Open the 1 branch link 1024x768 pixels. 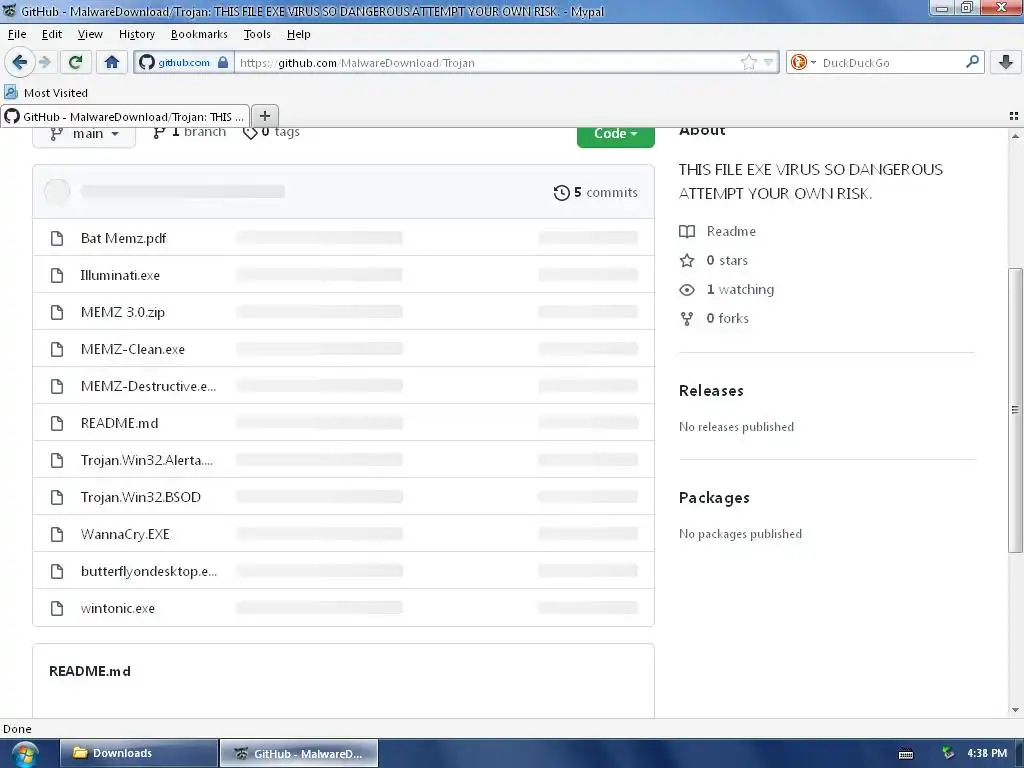point(189,133)
